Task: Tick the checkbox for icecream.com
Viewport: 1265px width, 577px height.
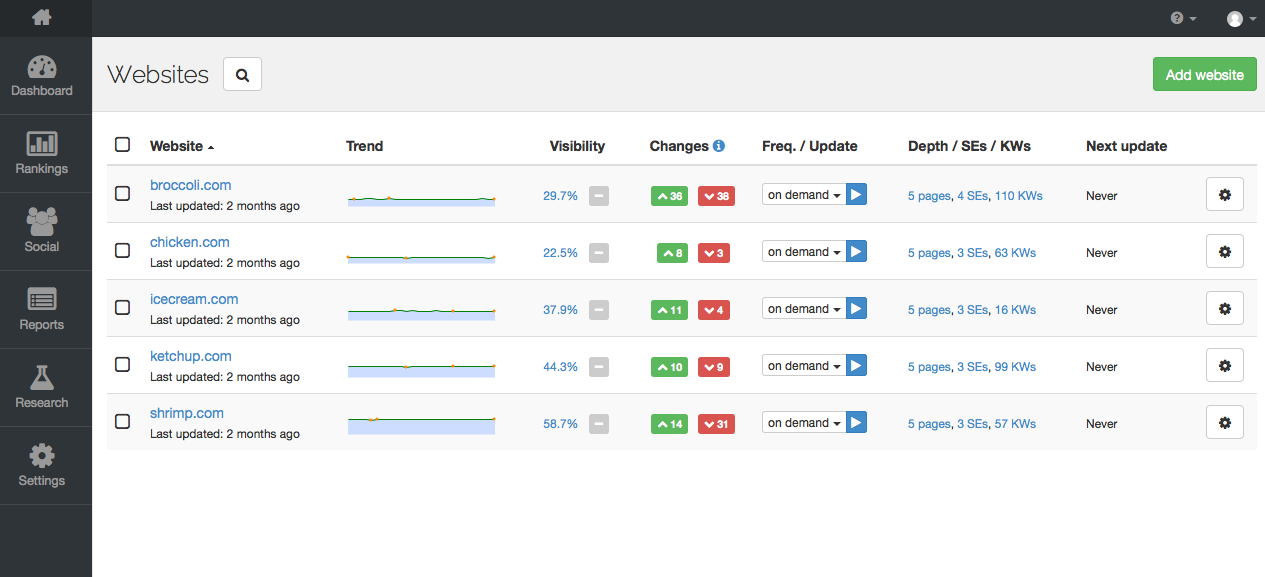Action: [x=122, y=308]
